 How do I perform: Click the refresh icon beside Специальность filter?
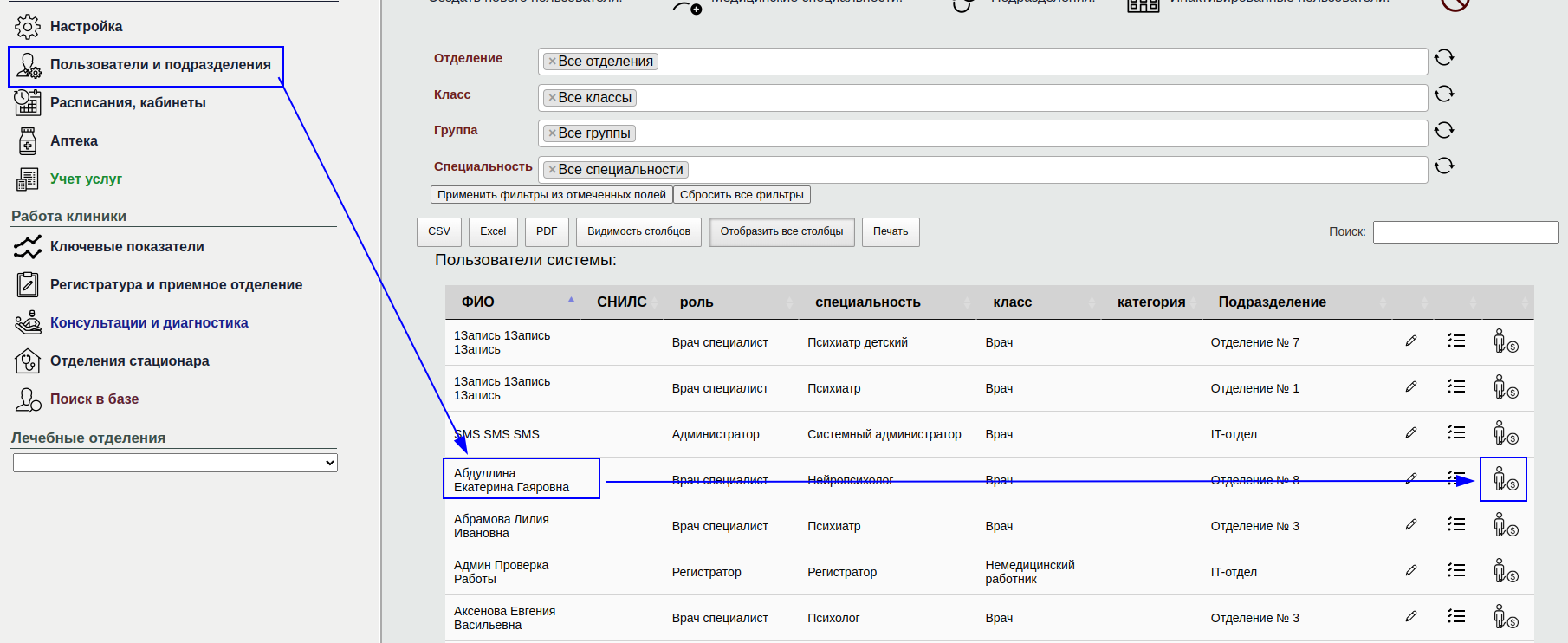click(x=1443, y=166)
